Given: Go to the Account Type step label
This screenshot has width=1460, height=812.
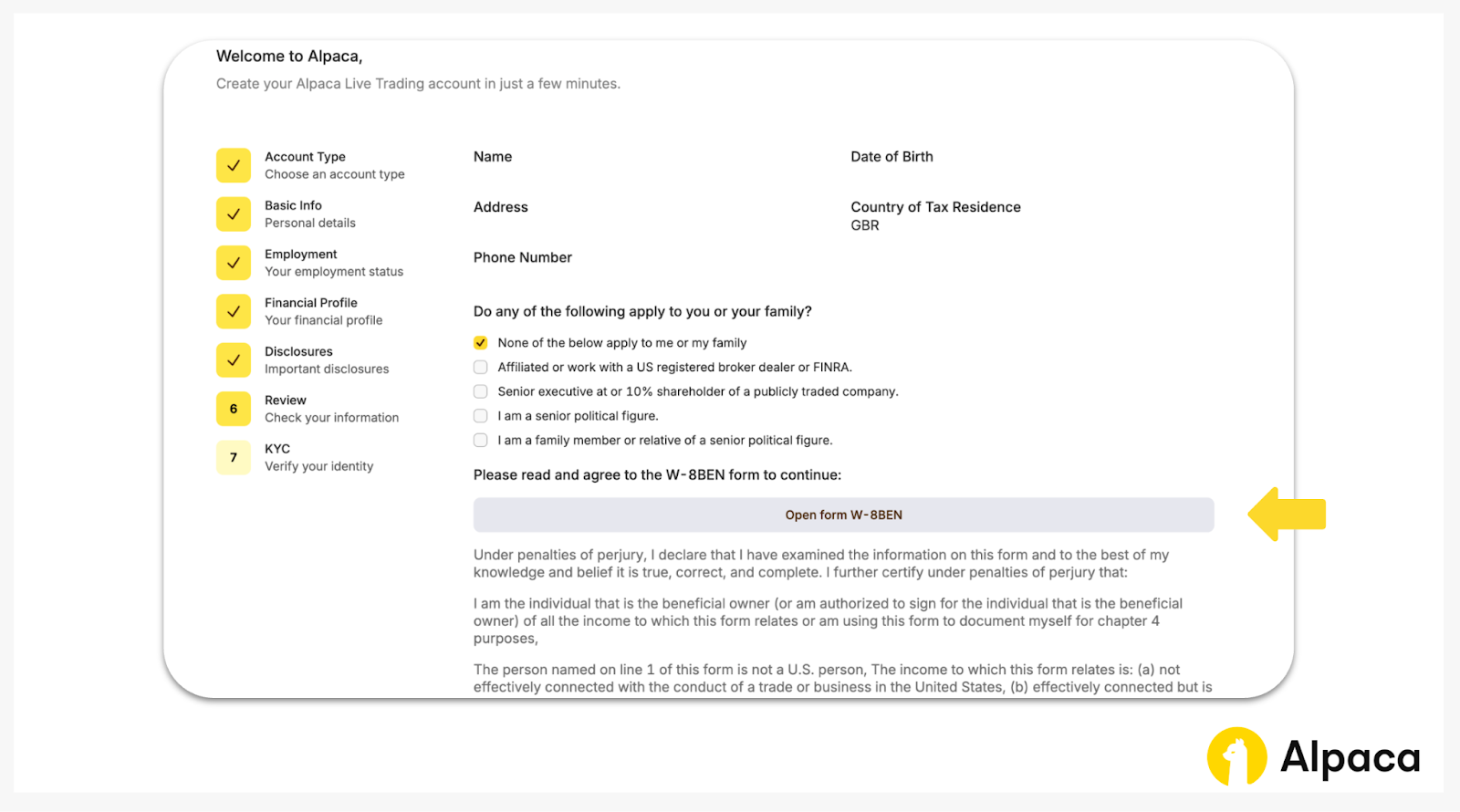Looking at the screenshot, I should (x=305, y=157).
